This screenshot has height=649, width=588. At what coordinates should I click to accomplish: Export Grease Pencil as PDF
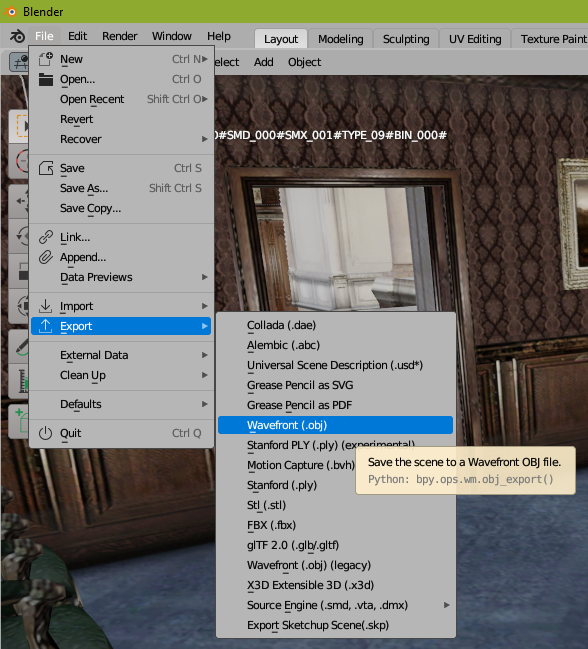(336, 405)
